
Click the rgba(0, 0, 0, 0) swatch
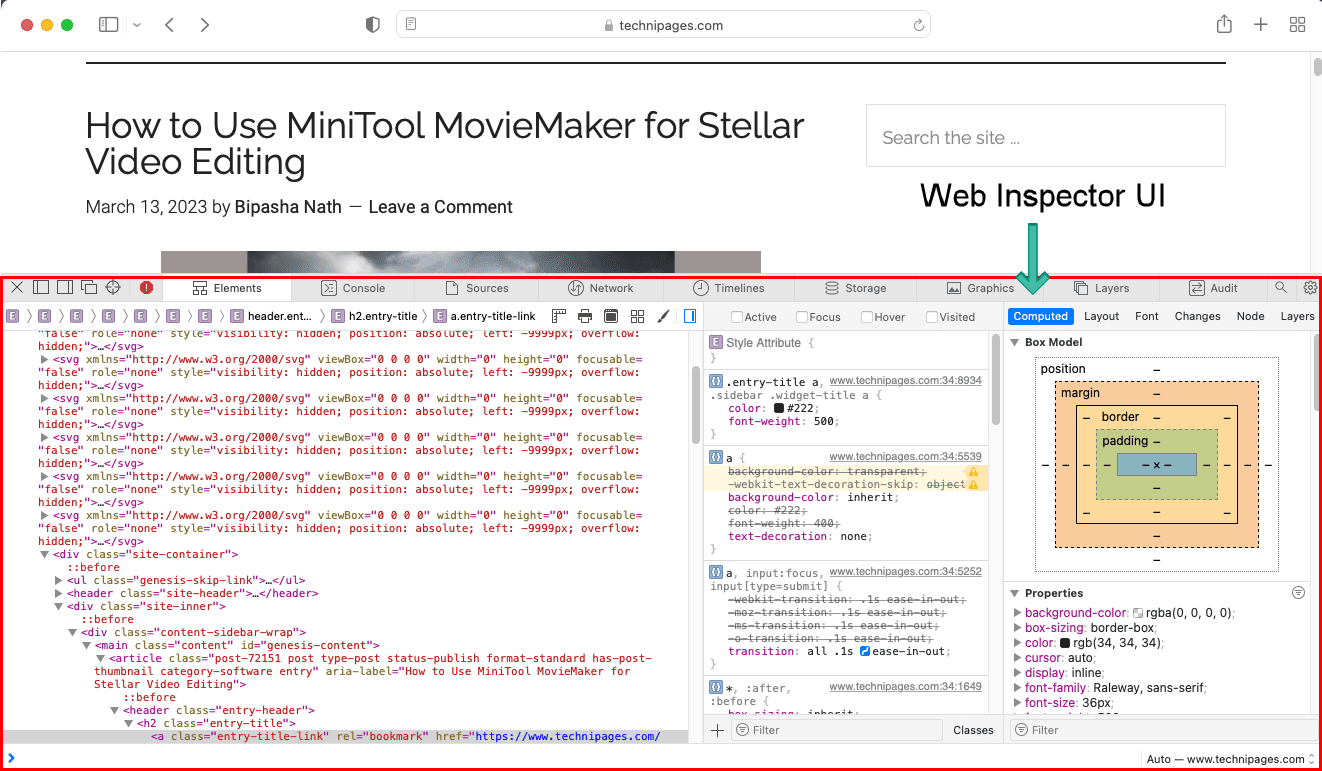pyautogui.click(x=1137, y=613)
